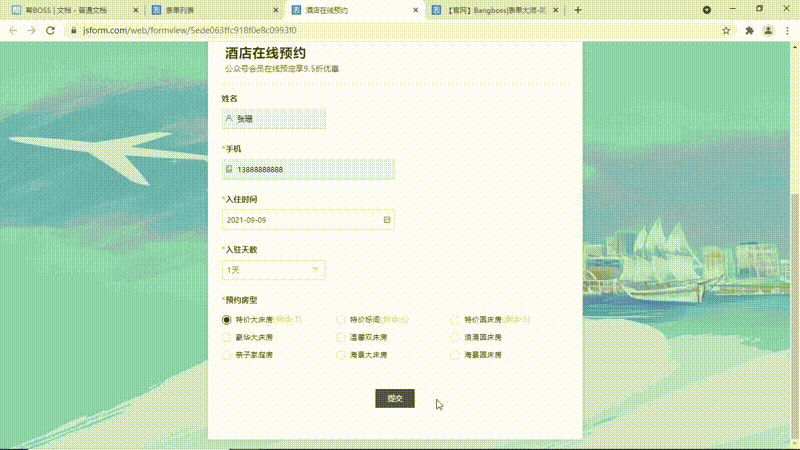Click the 提交 submit button
Viewport: 800px width, 450px height.
pyautogui.click(x=394, y=398)
